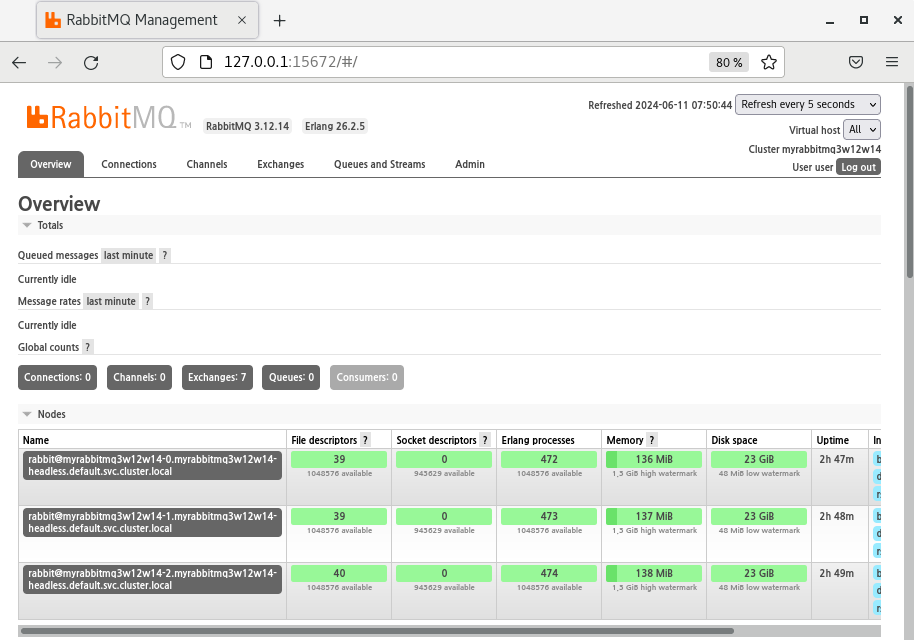Switch to the Overview tab
This screenshot has width=914, height=640.
[x=51, y=164]
